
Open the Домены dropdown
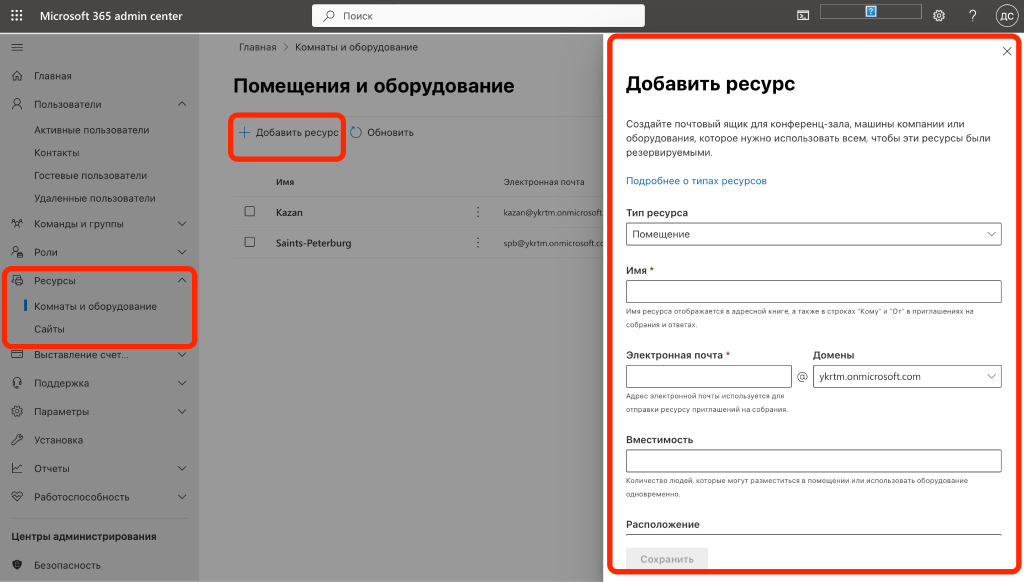tap(906, 376)
